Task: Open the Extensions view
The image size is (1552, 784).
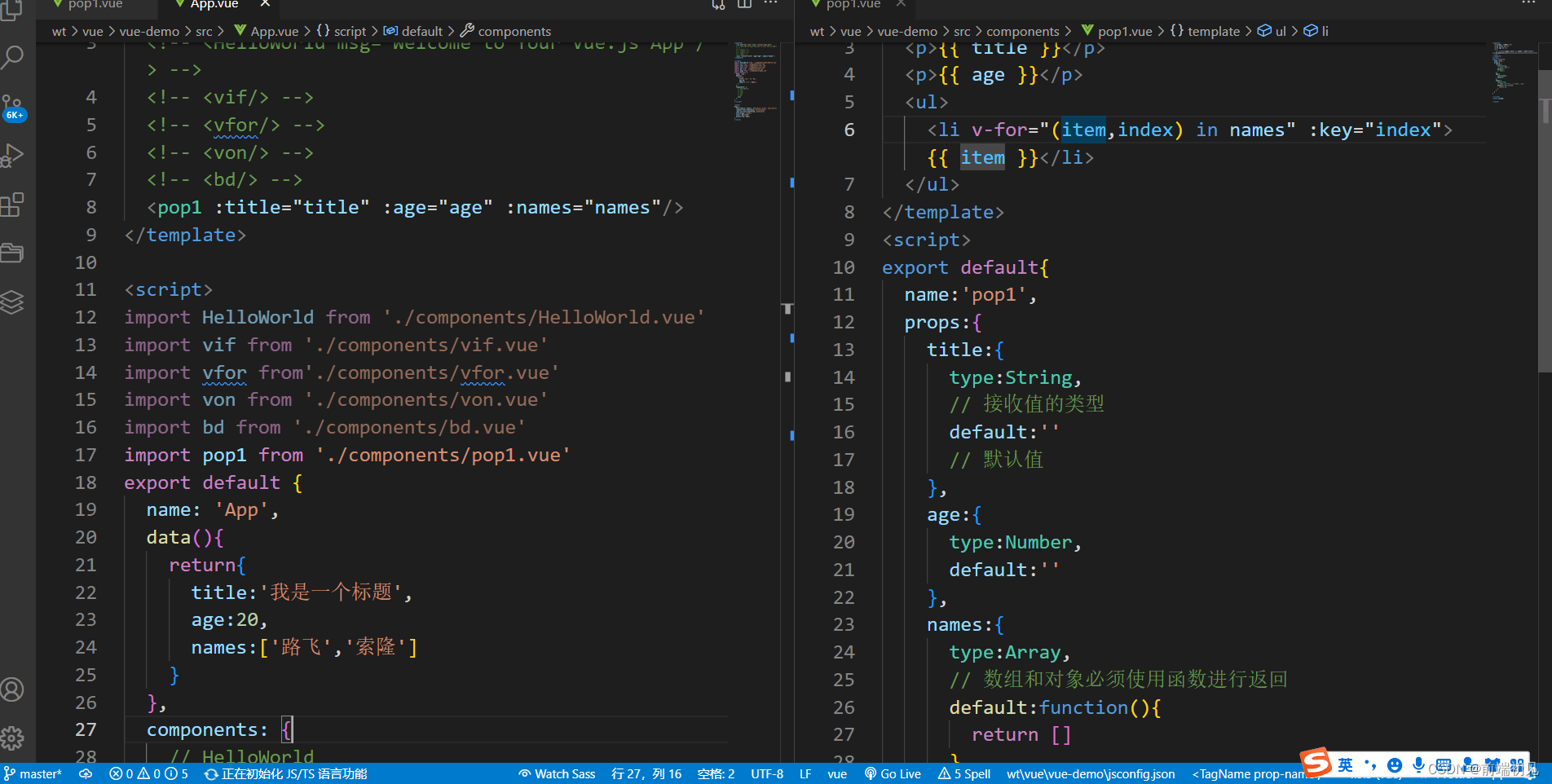Action: click(13, 205)
